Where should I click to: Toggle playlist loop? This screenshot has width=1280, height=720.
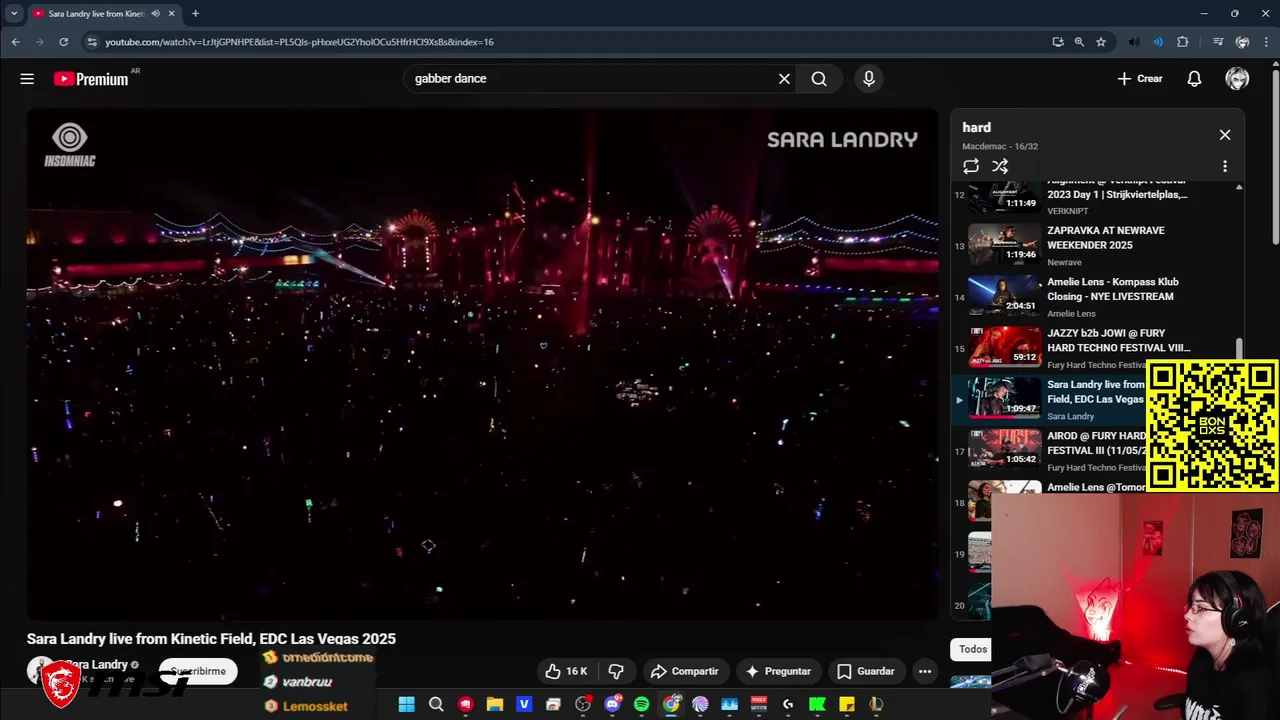click(971, 166)
